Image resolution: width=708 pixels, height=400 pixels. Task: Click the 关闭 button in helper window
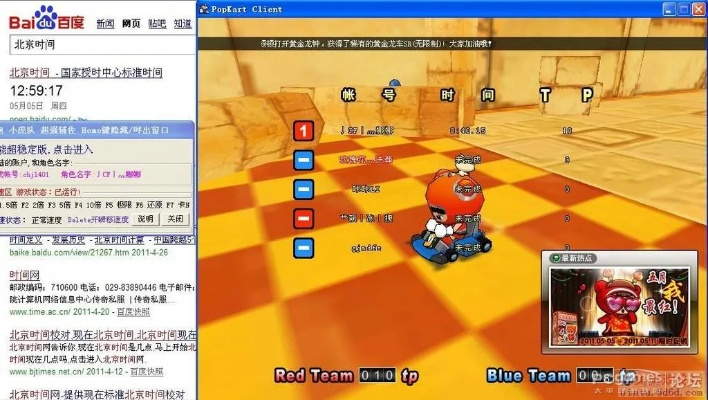(x=175, y=219)
